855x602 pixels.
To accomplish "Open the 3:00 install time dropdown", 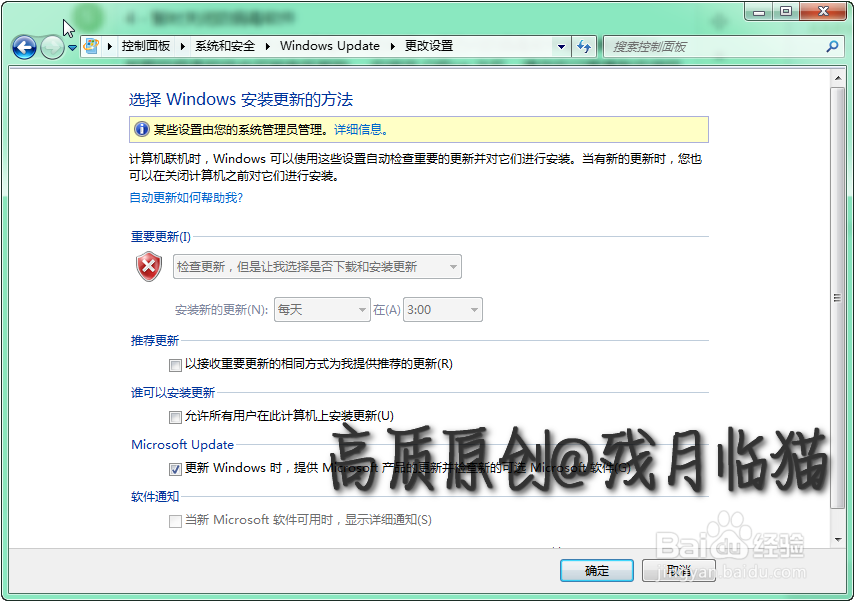I will coord(442,310).
